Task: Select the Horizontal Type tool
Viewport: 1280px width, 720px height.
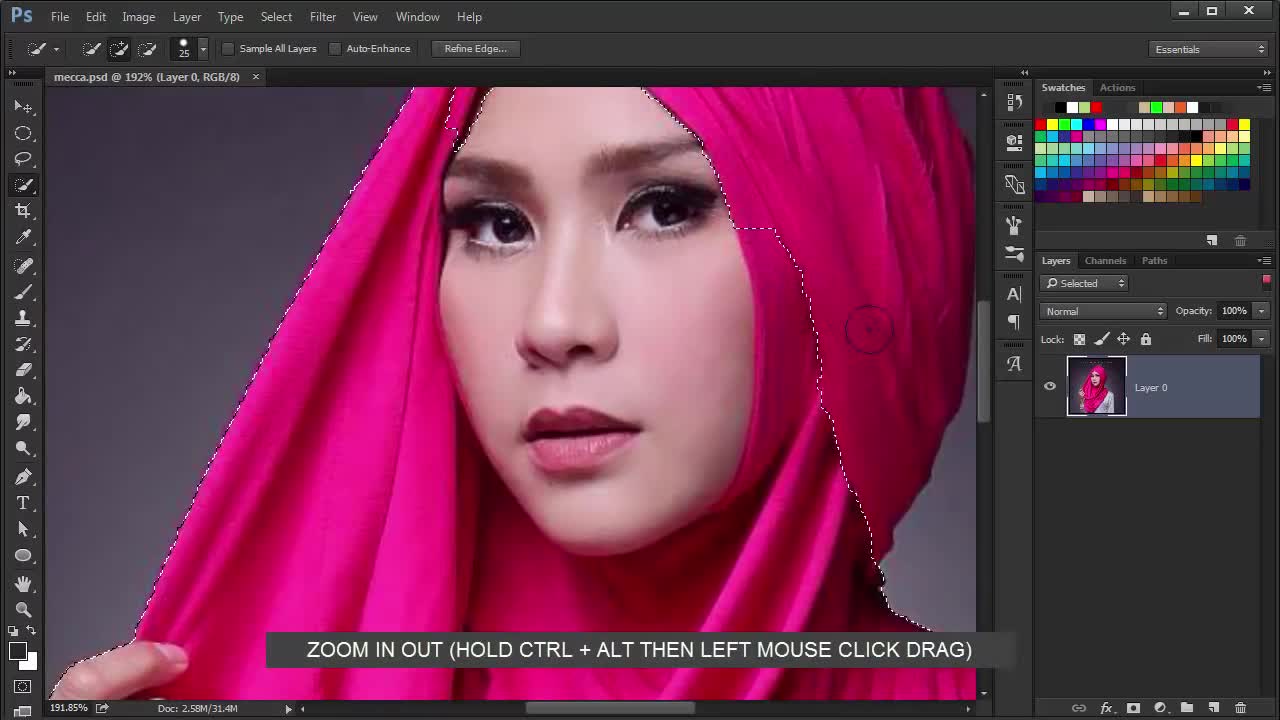Action: point(24,503)
